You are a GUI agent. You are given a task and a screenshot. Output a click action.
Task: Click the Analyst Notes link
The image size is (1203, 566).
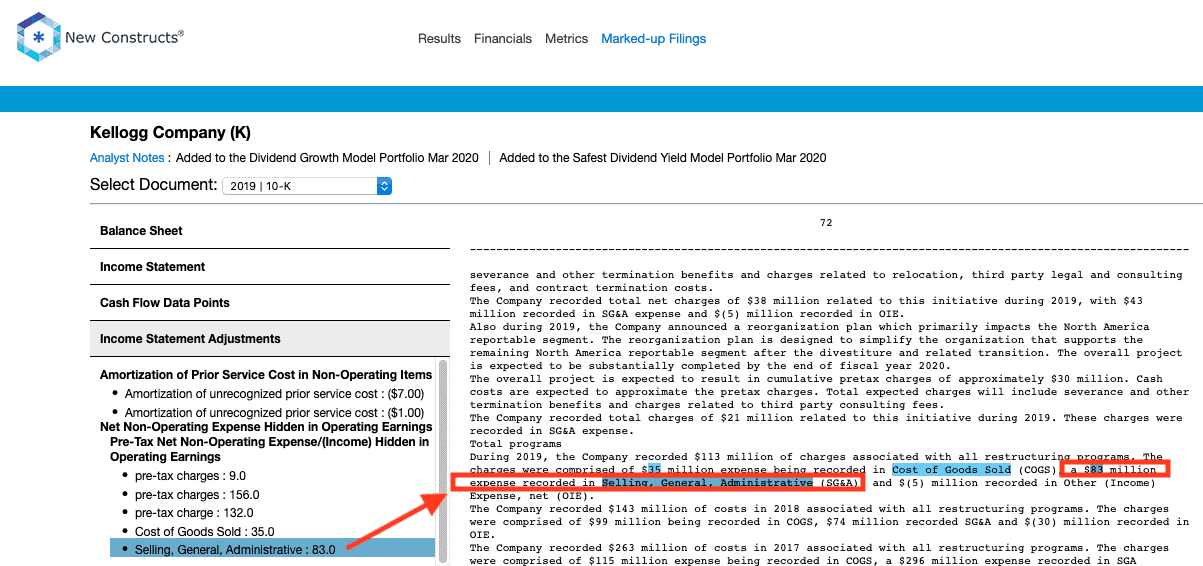click(127, 158)
